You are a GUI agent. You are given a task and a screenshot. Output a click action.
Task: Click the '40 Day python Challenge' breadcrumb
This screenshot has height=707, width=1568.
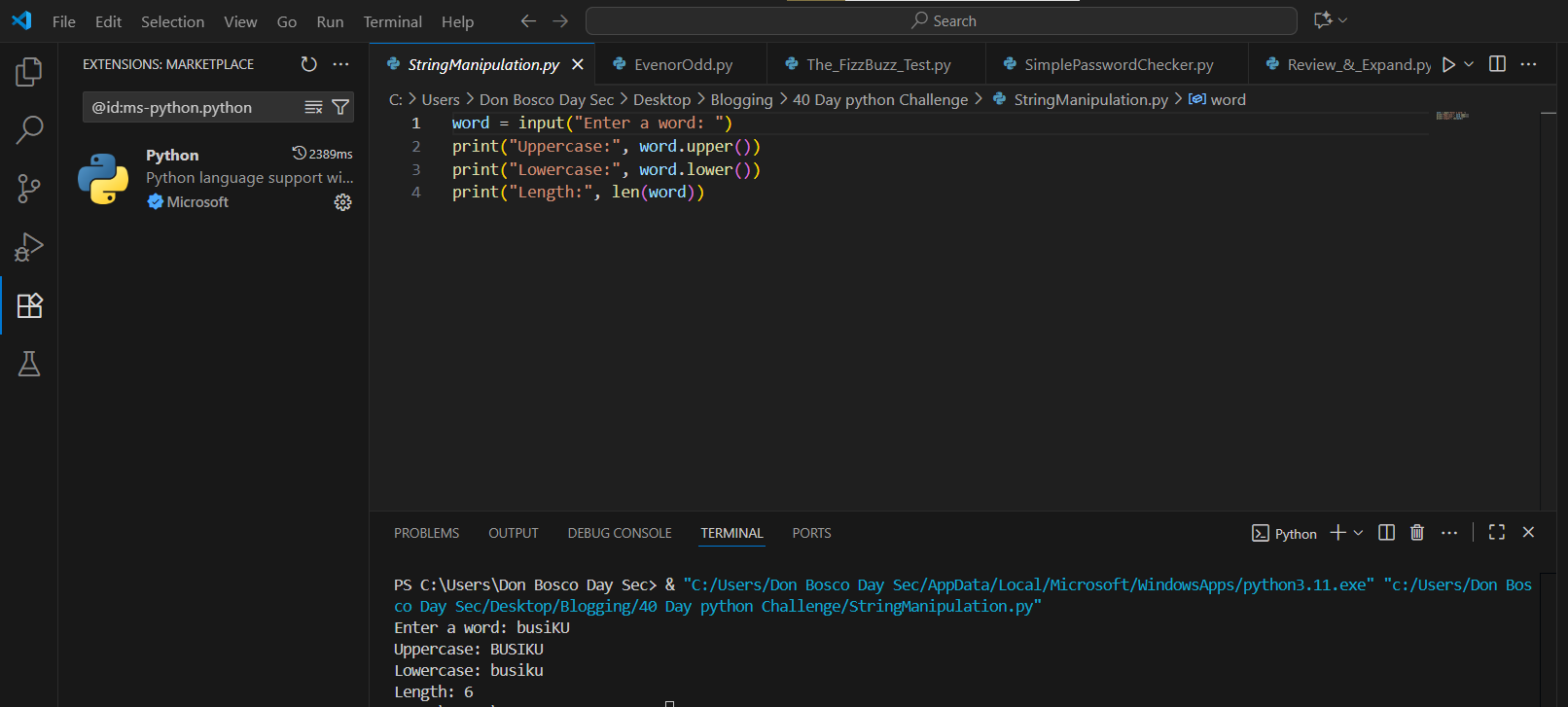pyautogui.click(x=880, y=99)
